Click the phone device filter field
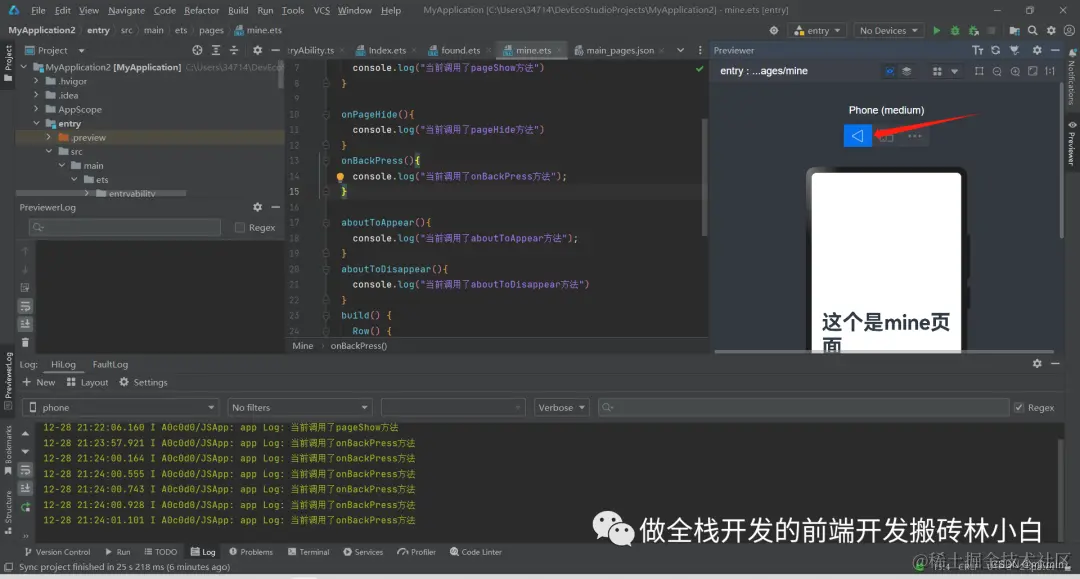The image size is (1080, 579). [x=120, y=407]
